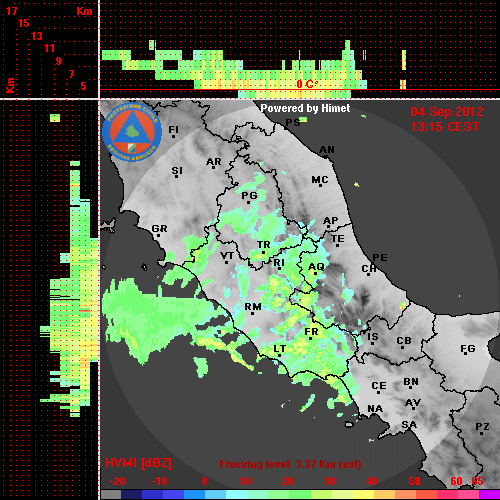Screen dimensions: 500x500
Task: Click the SI city label
Action: point(177,171)
